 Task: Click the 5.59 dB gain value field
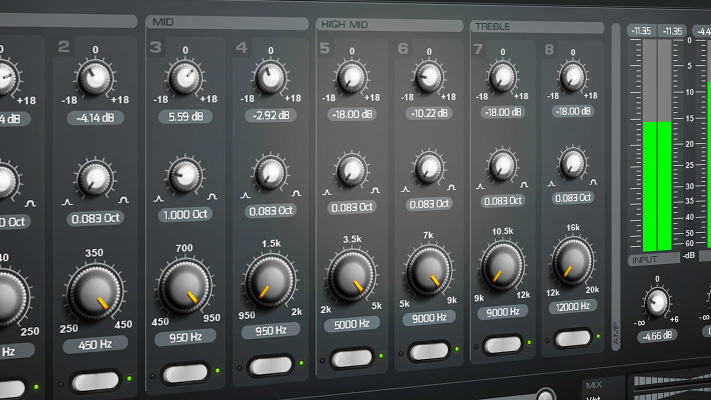(185, 116)
